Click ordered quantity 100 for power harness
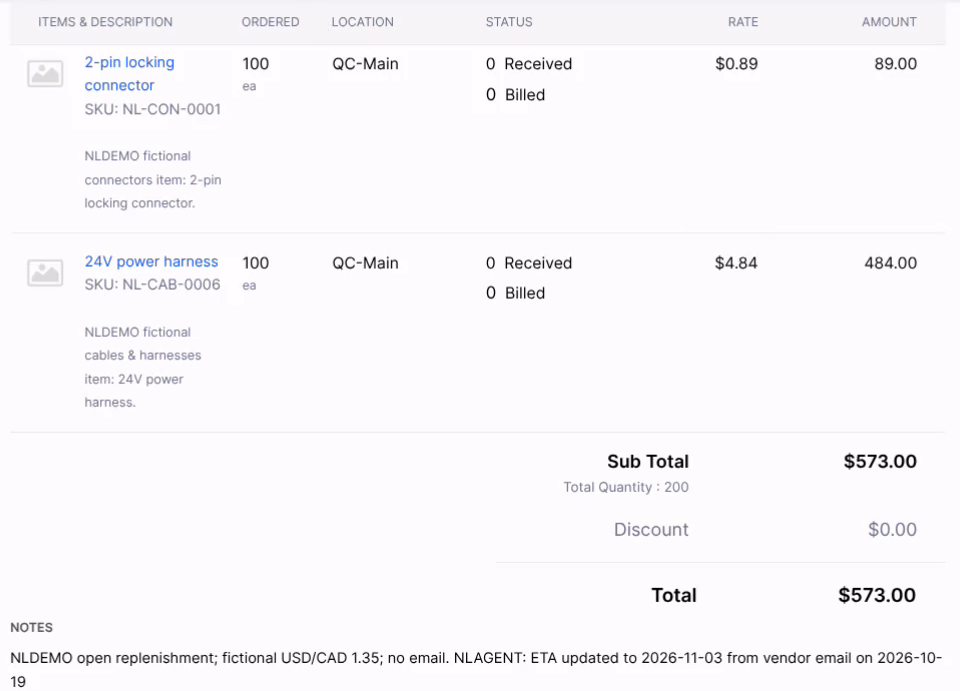 coord(255,263)
